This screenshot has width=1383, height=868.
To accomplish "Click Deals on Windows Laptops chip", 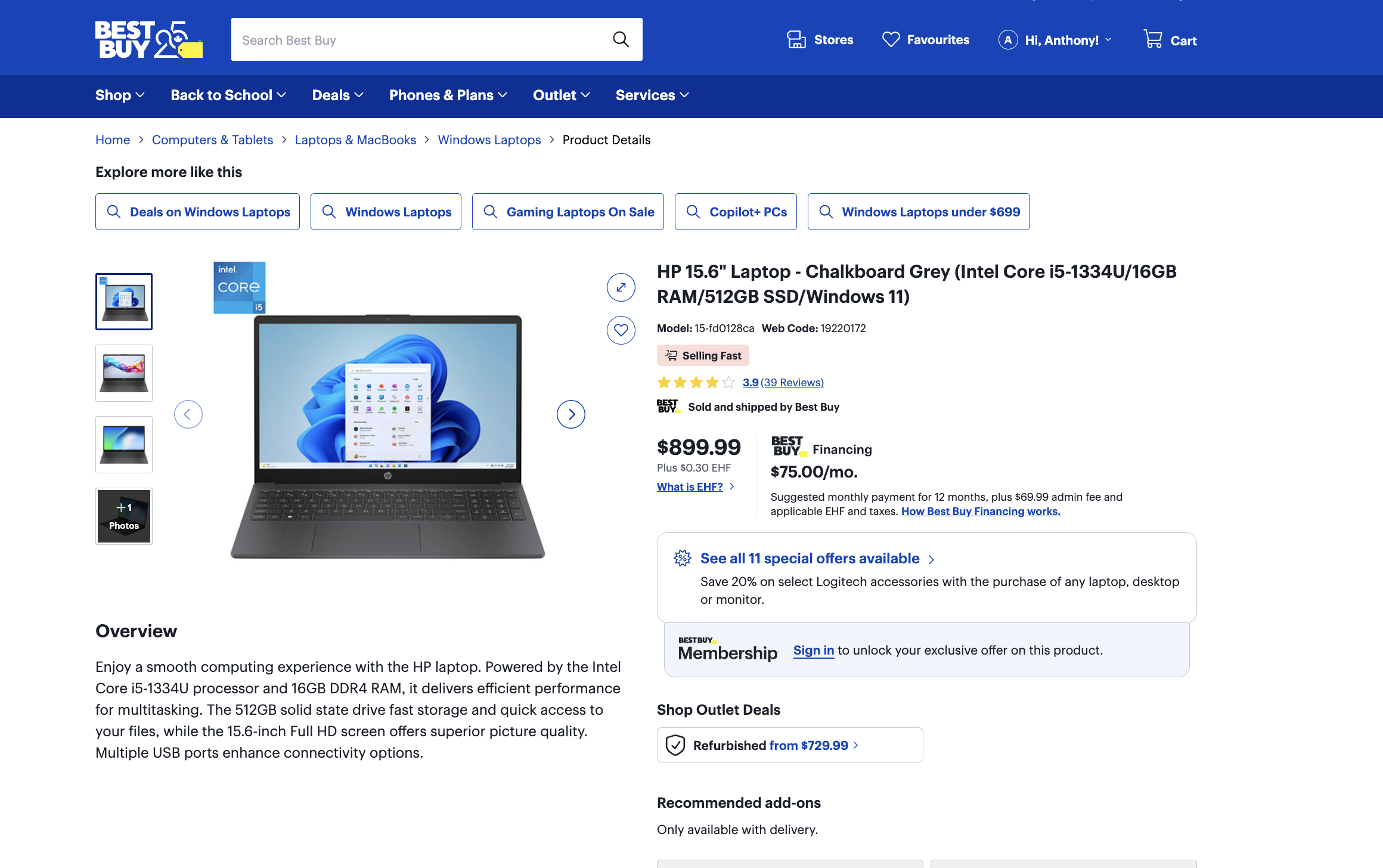I will (x=197, y=212).
